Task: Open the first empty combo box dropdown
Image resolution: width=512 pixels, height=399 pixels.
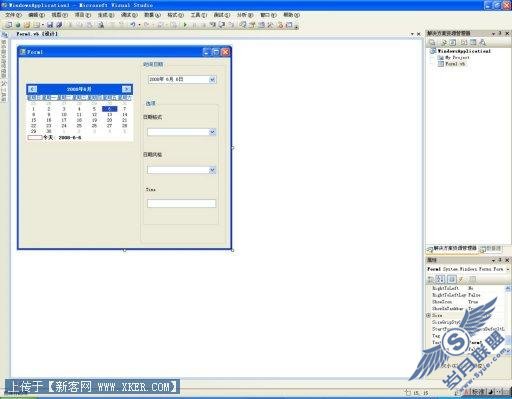Action: (x=212, y=132)
